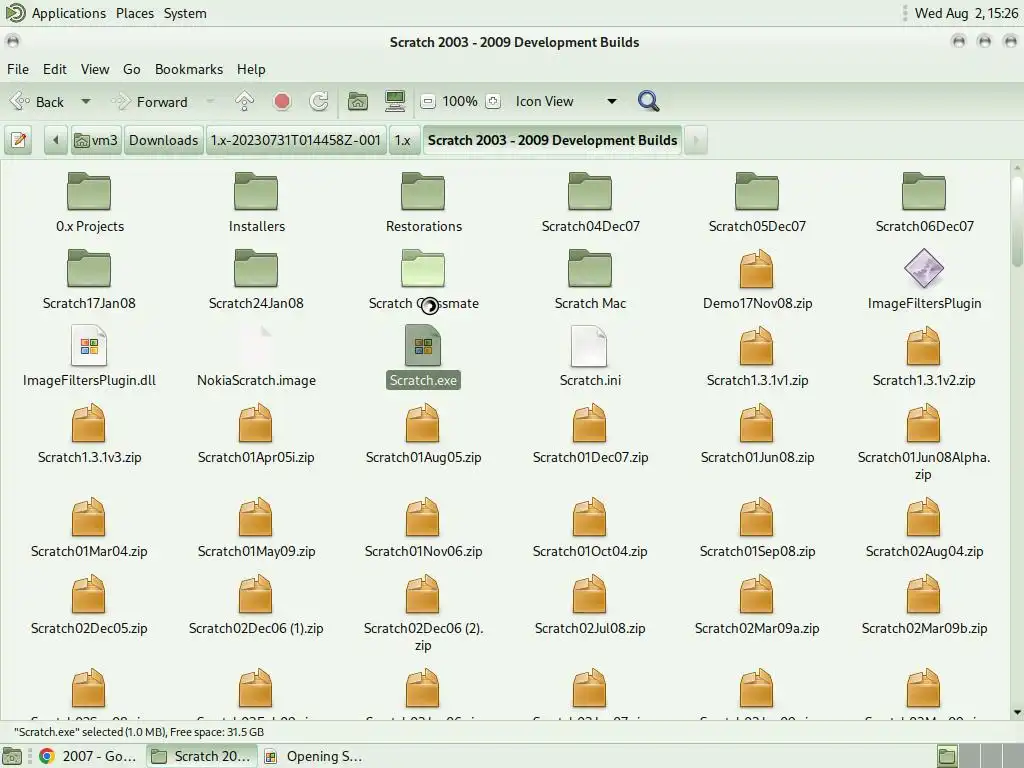Switch to the Chrome '2007 - Go...' taskbar window
Viewport: 1024px width, 768px height.
[x=88, y=756]
